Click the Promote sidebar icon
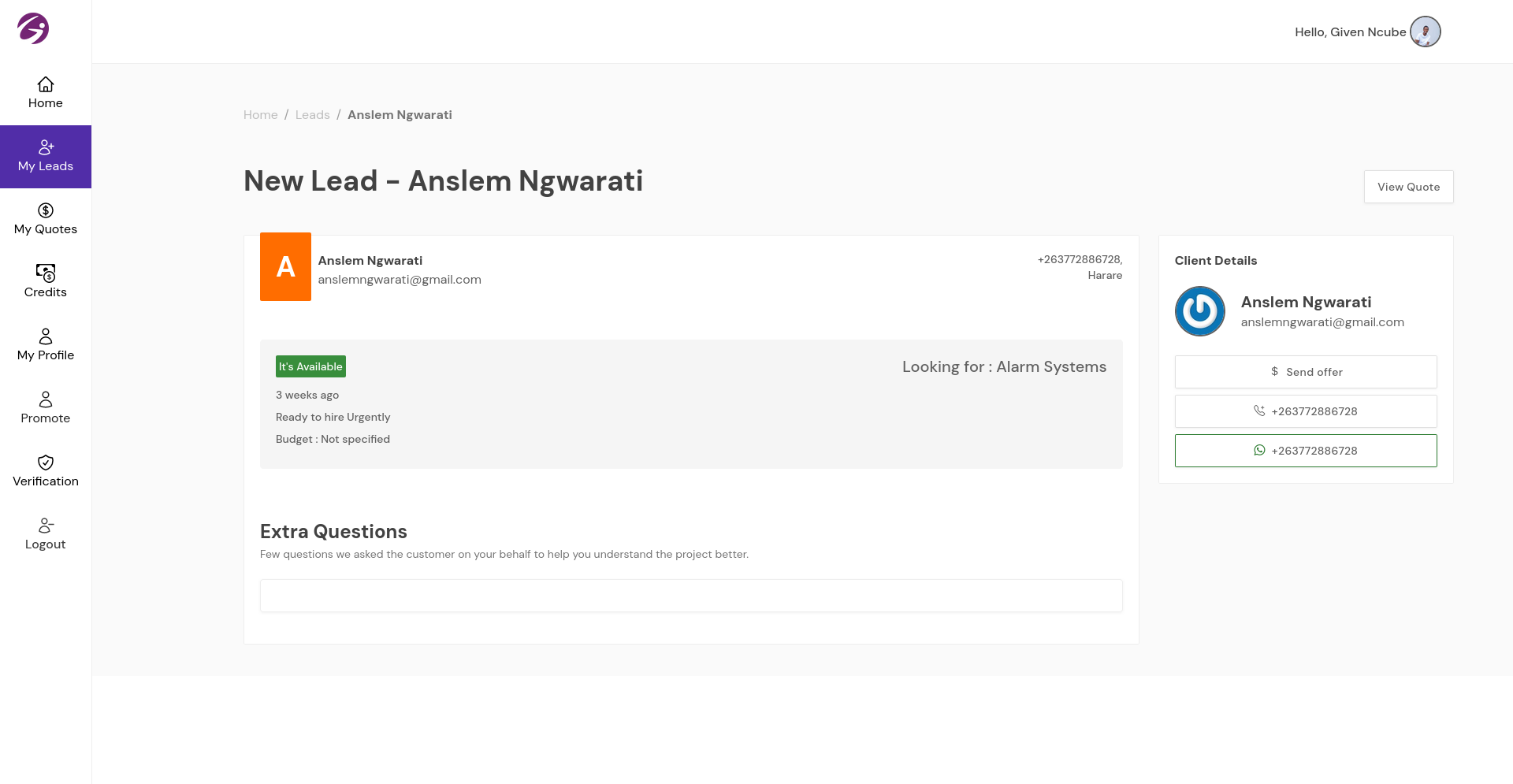This screenshot has width=1513, height=784. pos(46,399)
